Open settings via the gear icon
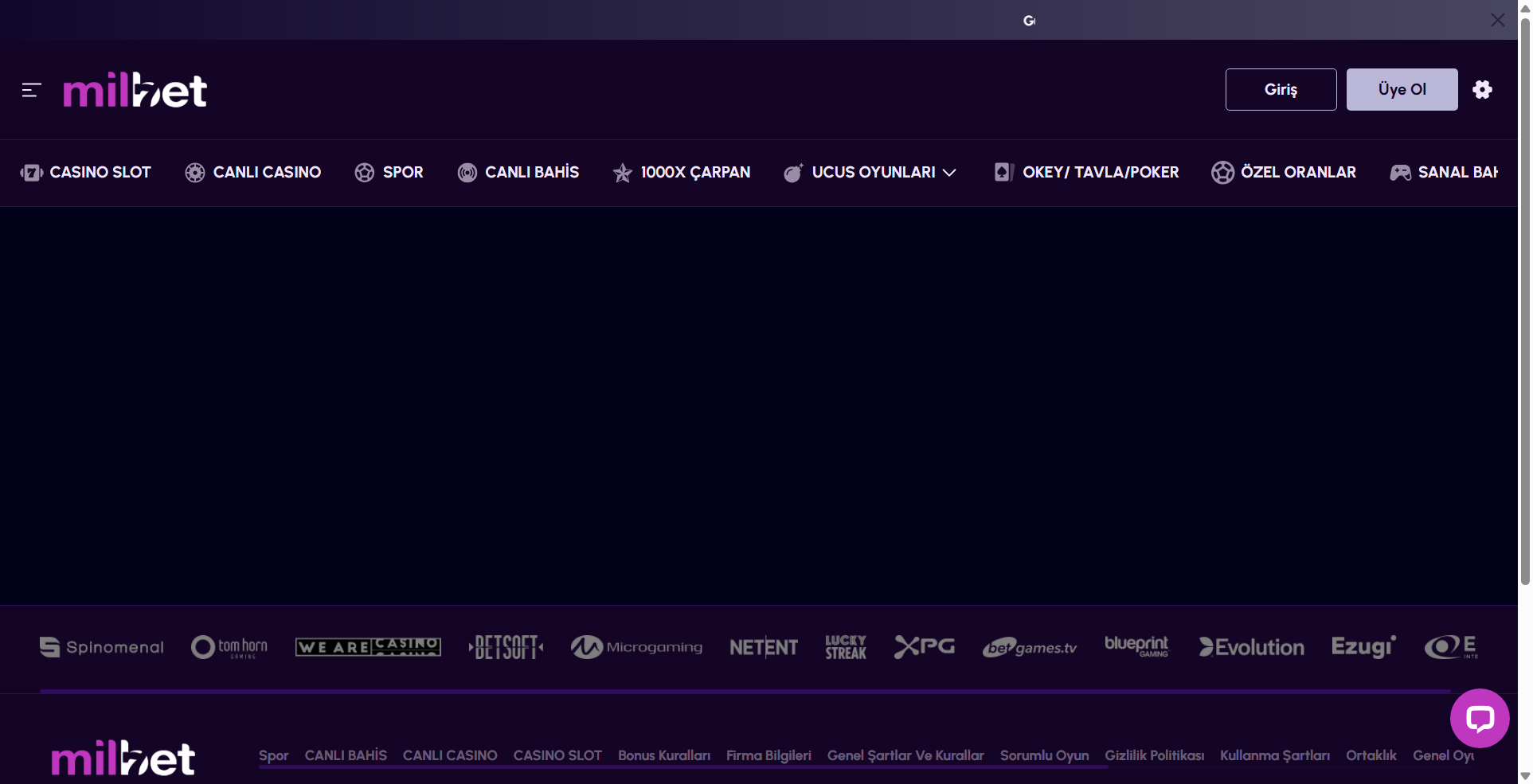This screenshot has height=784, width=1533. [1482, 89]
